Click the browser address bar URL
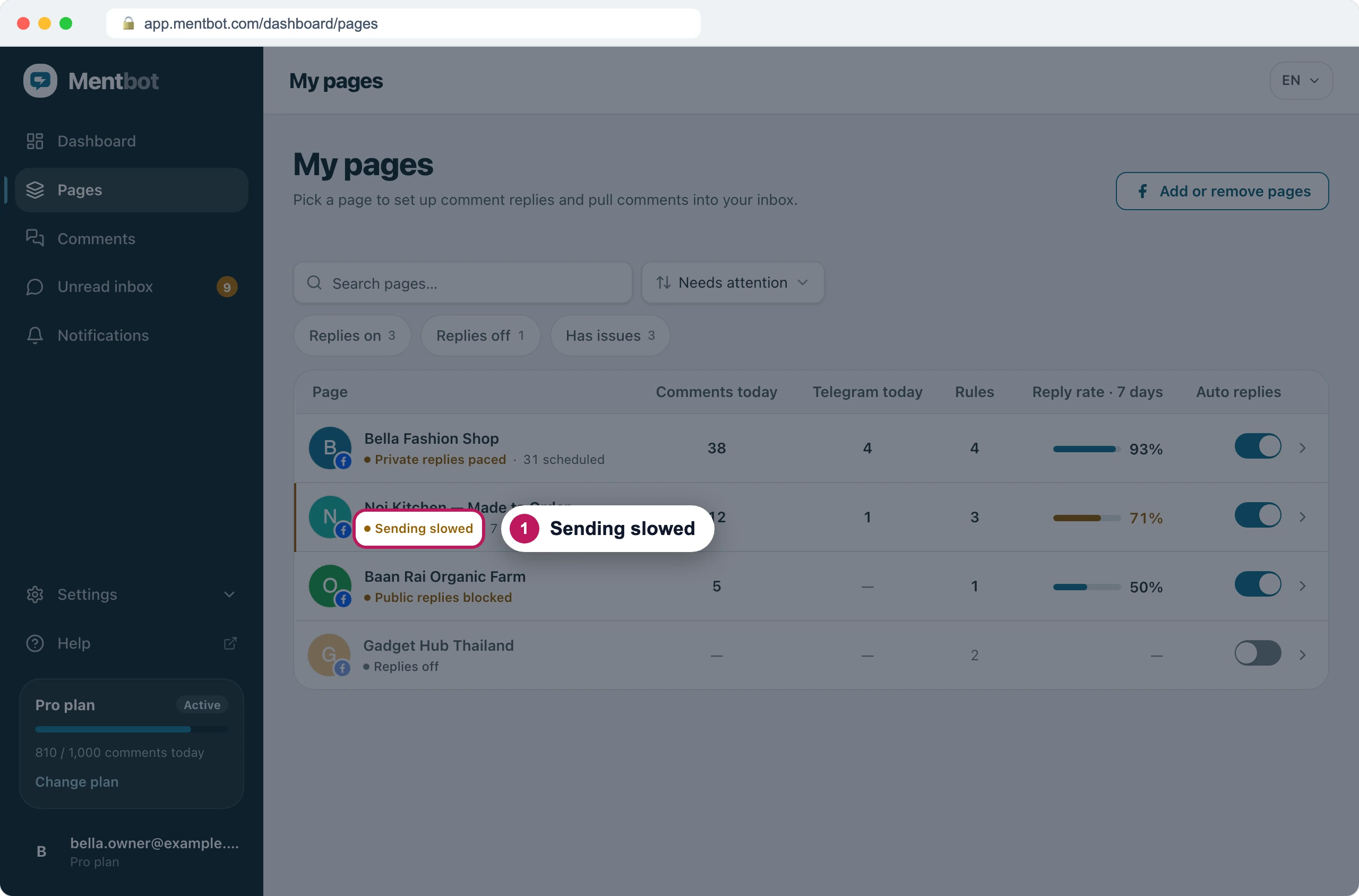The image size is (1359, 896). pos(261,23)
